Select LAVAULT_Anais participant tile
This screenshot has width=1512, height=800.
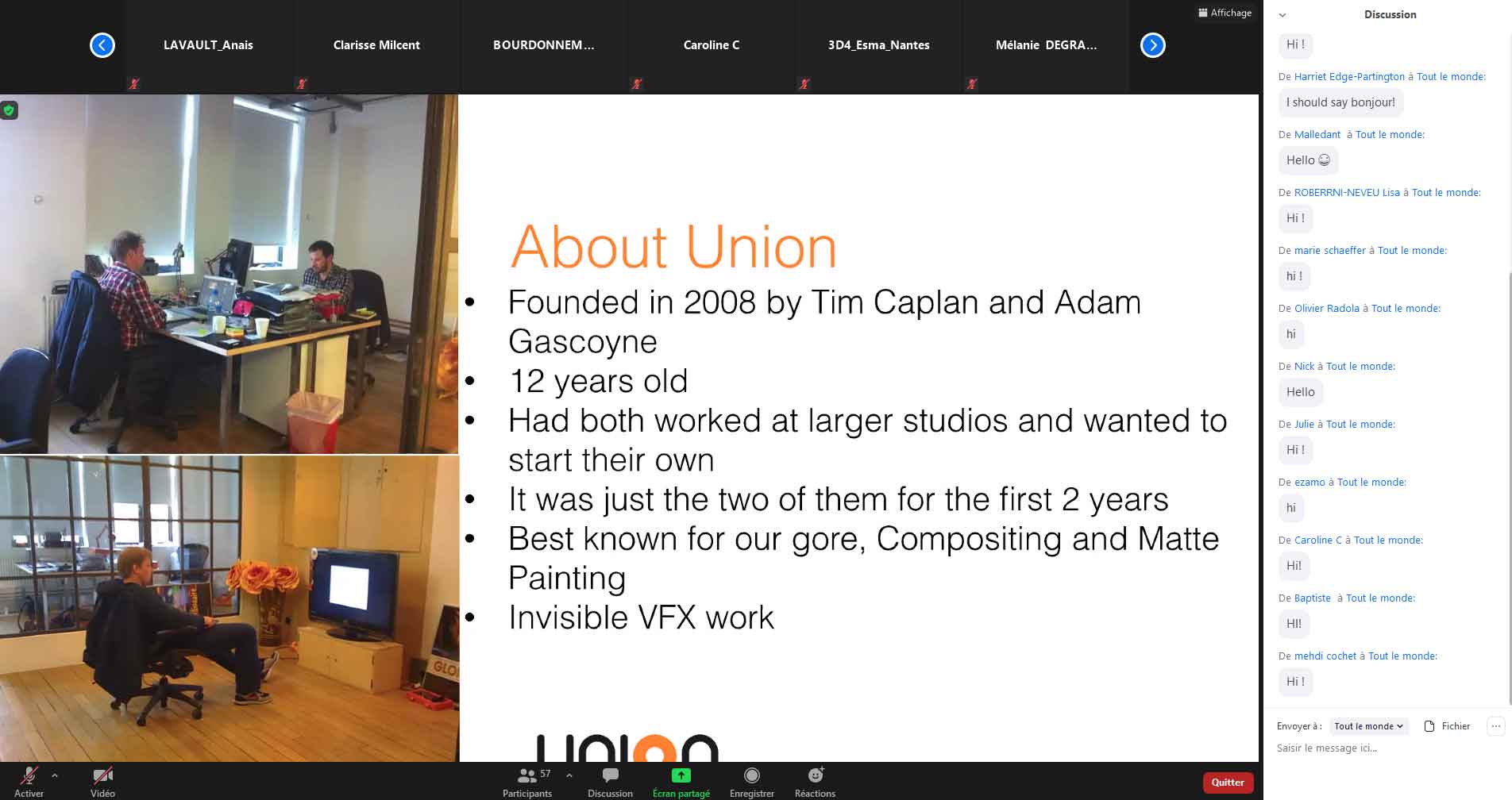point(208,46)
